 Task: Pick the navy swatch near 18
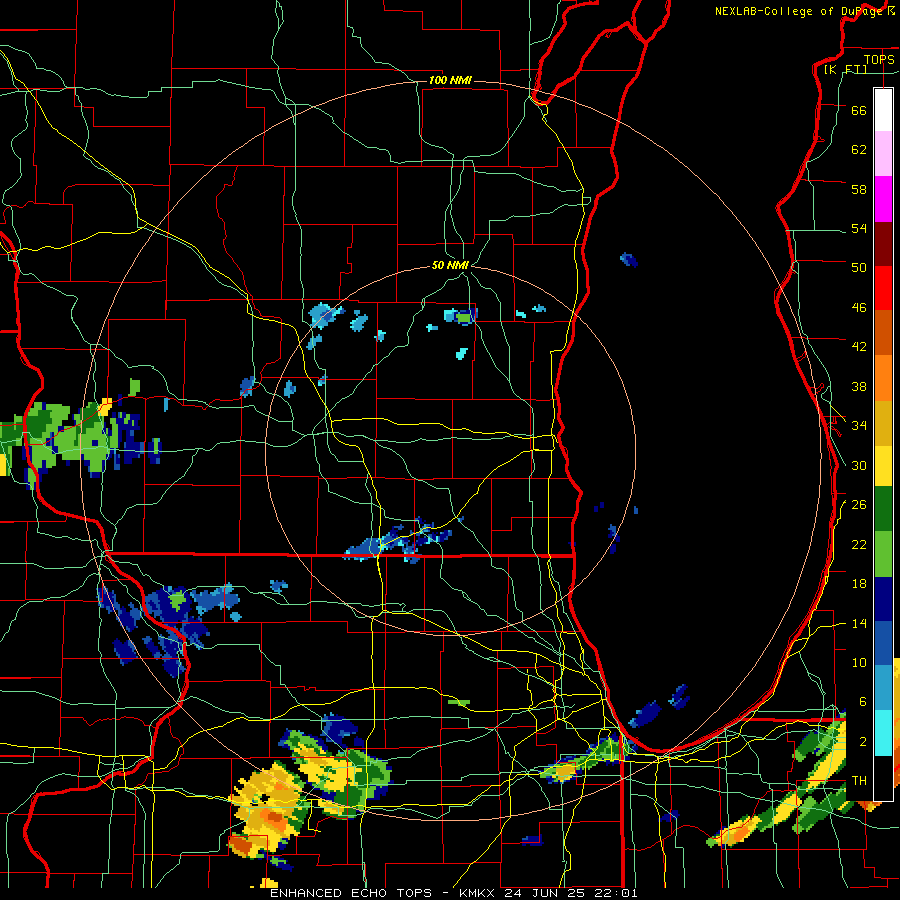[883, 599]
